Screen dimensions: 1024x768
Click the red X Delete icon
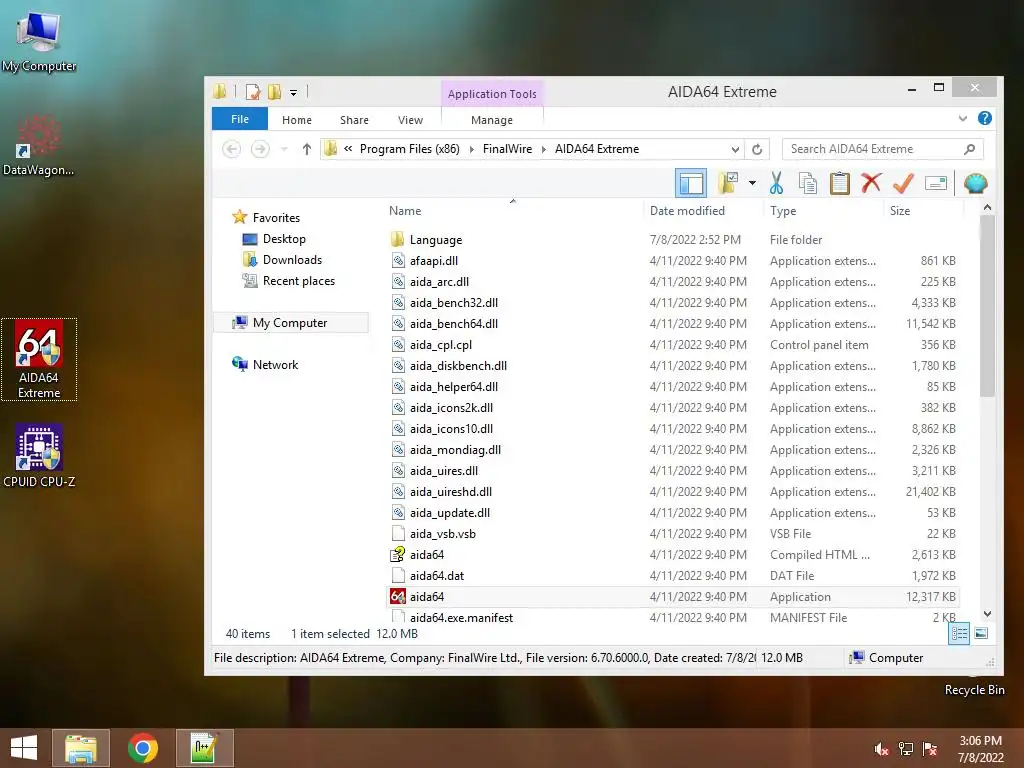click(x=871, y=184)
